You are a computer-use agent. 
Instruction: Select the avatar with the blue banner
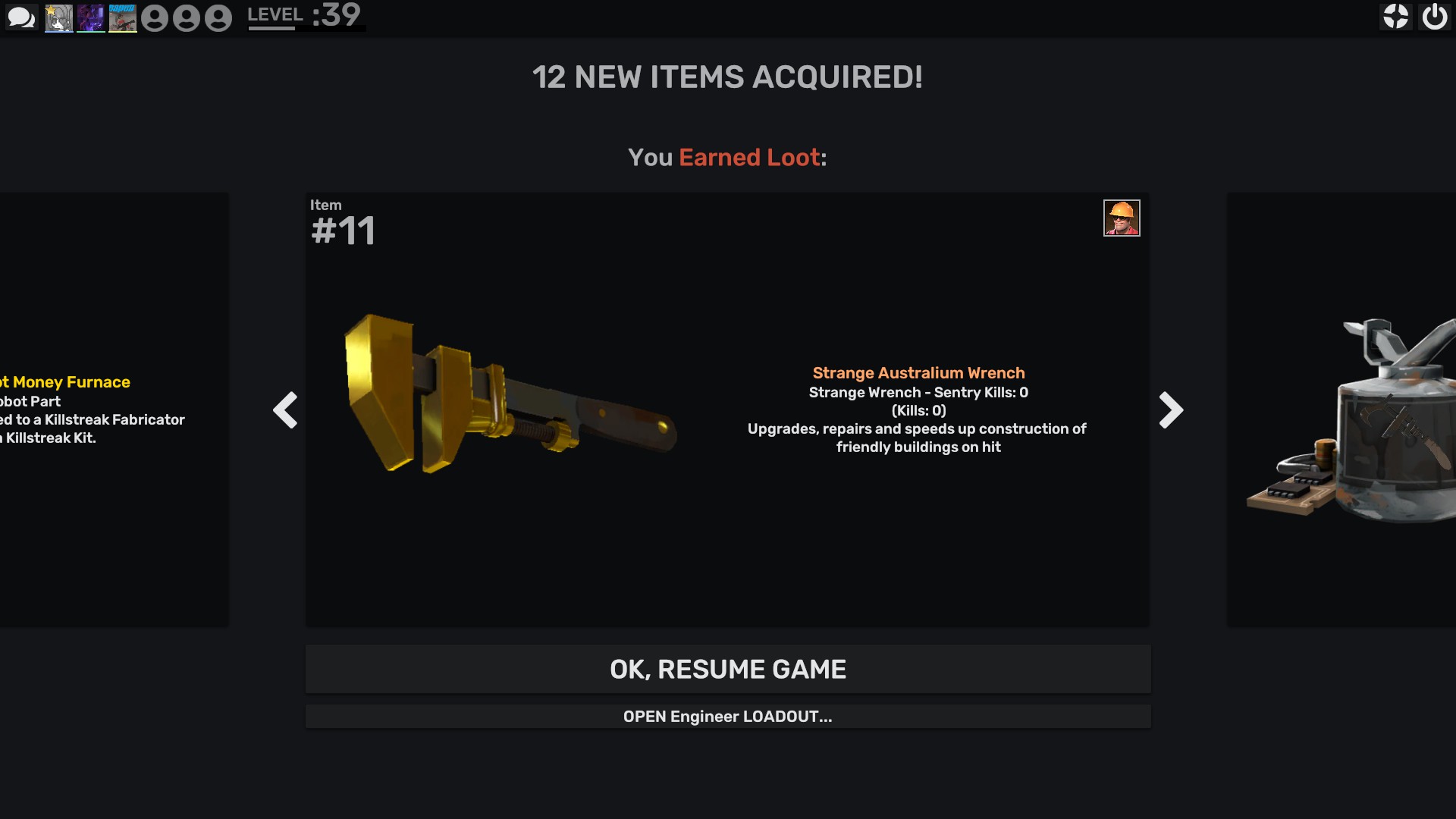coord(123,18)
